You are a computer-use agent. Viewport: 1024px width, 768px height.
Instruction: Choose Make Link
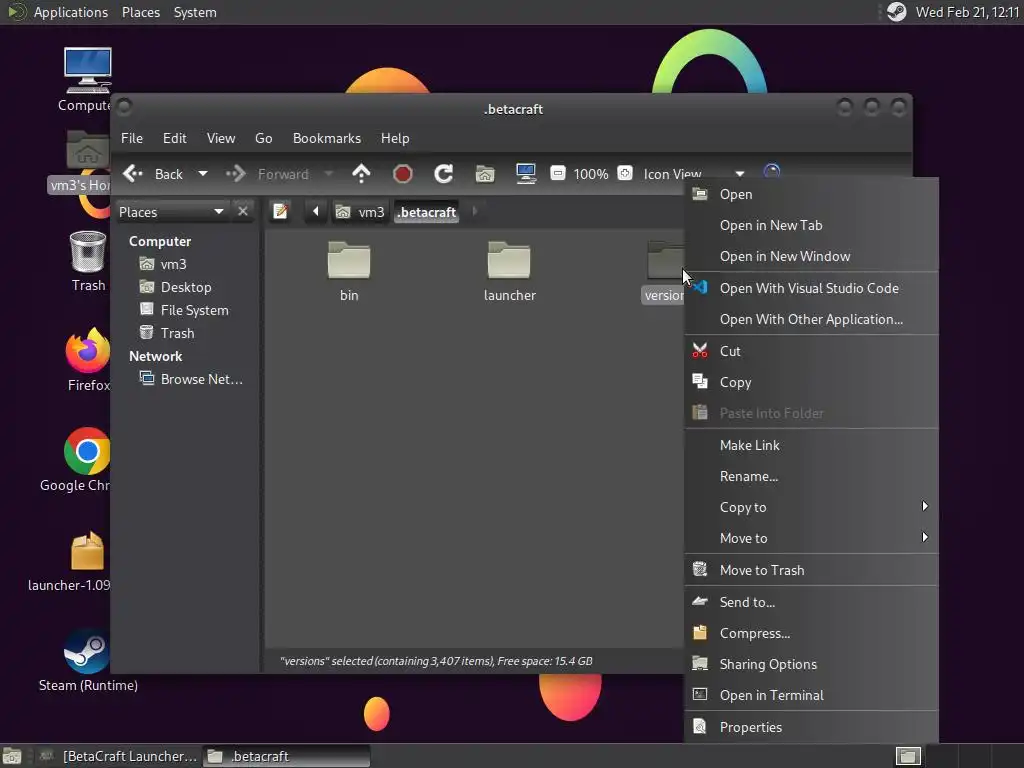(x=811, y=445)
